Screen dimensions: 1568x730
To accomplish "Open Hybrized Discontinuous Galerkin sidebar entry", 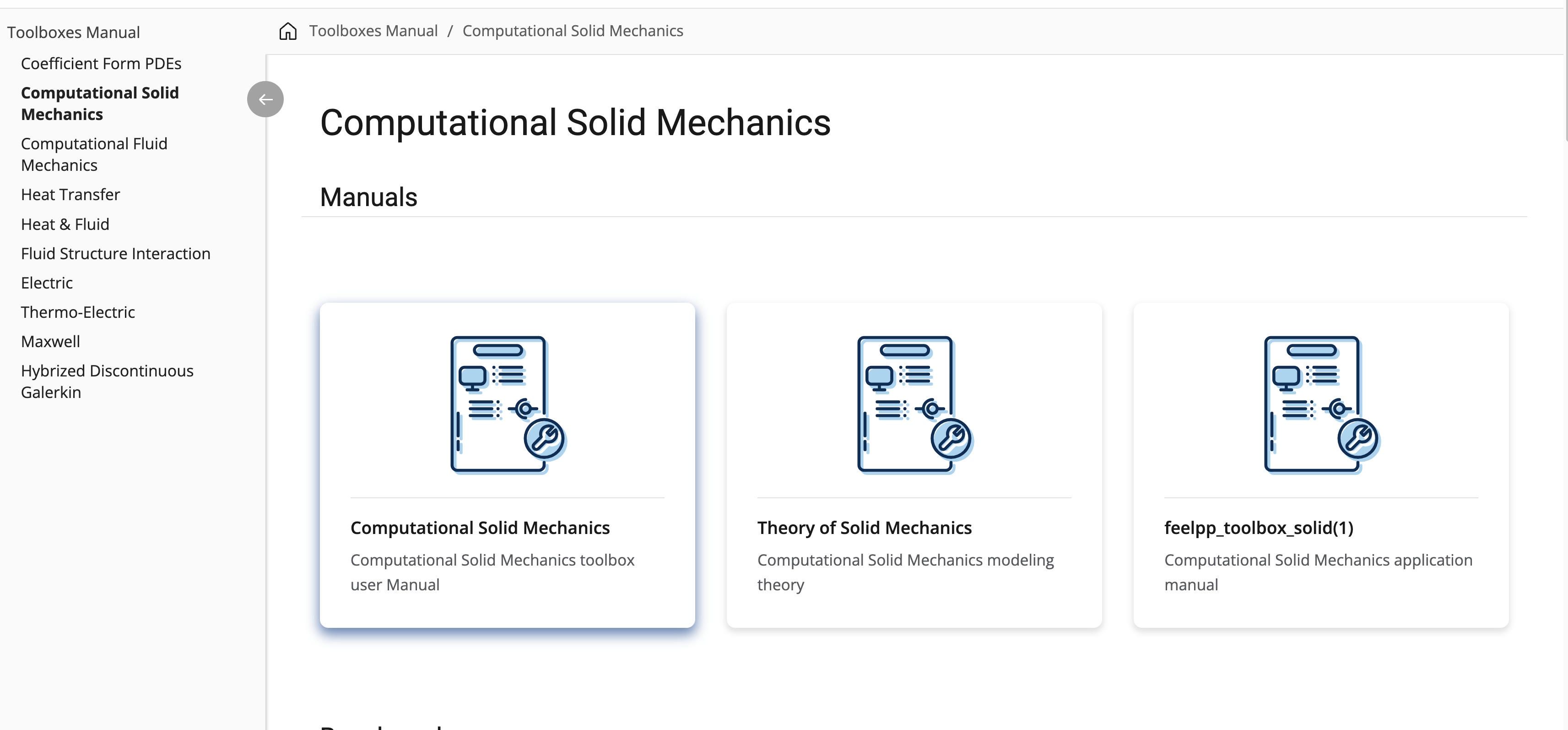I will click(x=107, y=382).
